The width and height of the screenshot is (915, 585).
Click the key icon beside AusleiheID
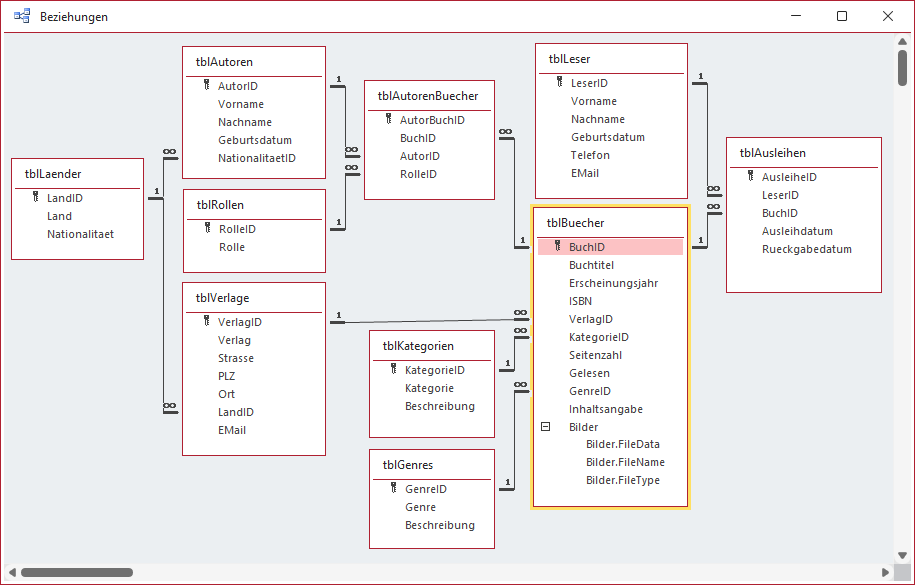pos(751,177)
